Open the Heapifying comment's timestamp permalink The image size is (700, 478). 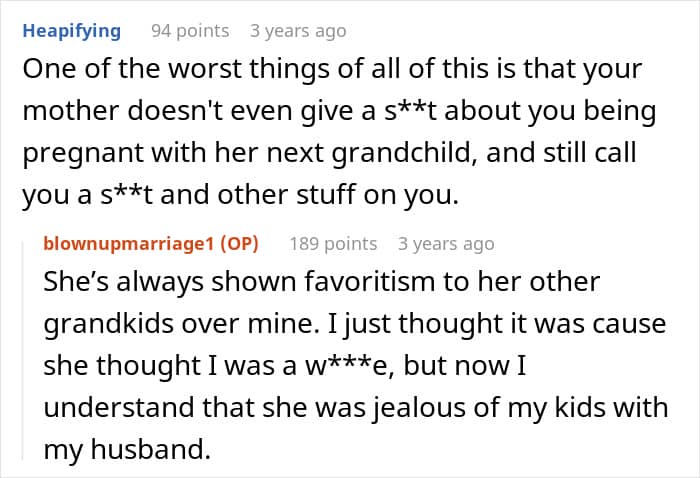click(298, 31)
